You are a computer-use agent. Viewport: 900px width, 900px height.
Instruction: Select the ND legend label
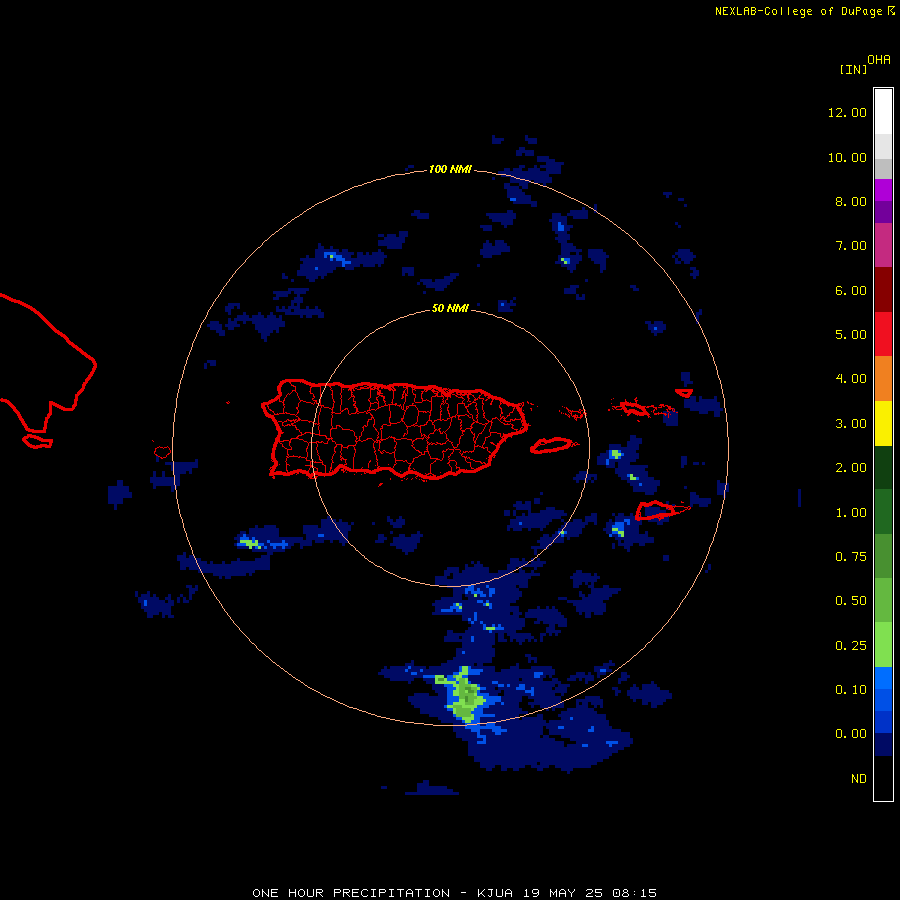point(859,779)
